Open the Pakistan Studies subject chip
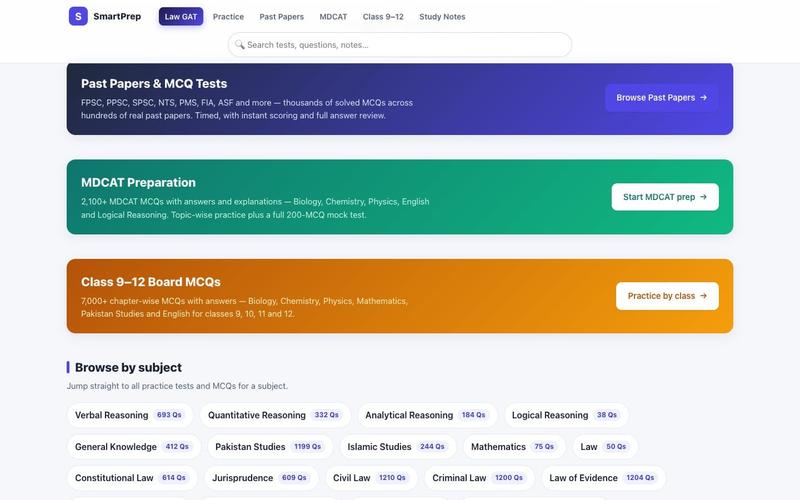The image size is (800, 500). [270, 446]
